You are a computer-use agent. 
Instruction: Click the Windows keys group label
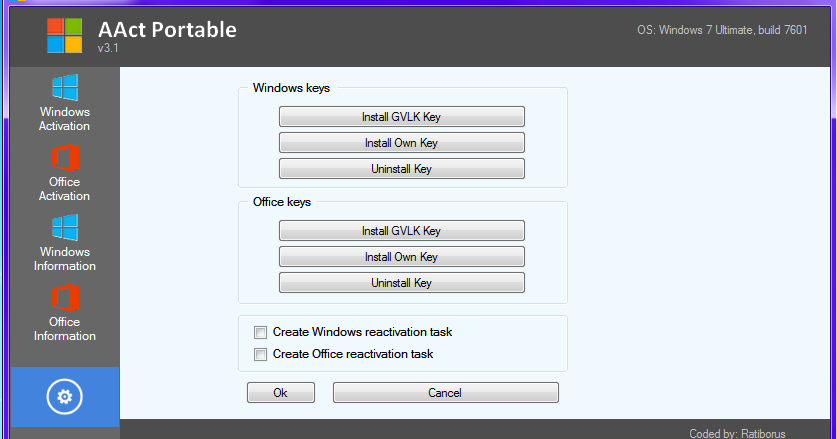(x=291, y=88)
